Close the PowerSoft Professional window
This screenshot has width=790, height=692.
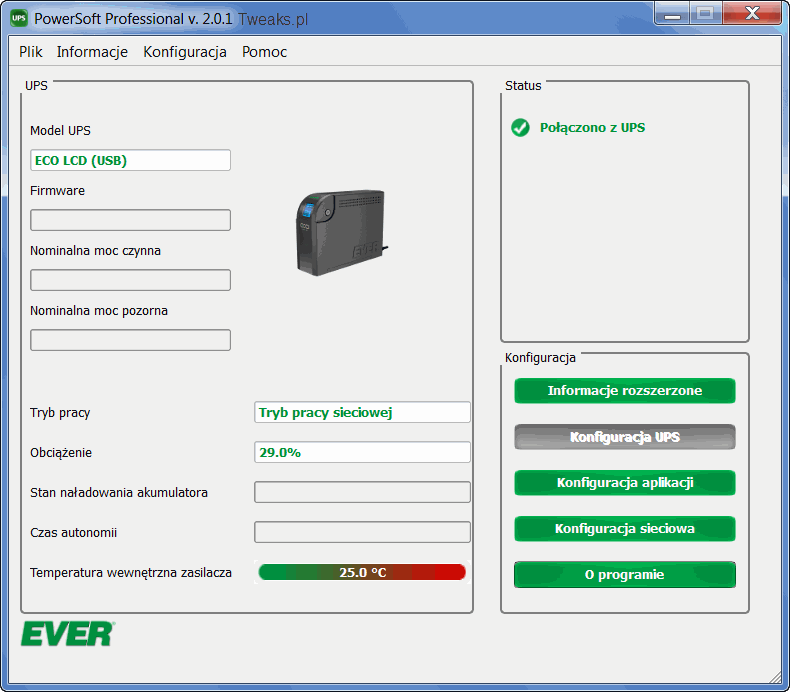coord(752,14)
